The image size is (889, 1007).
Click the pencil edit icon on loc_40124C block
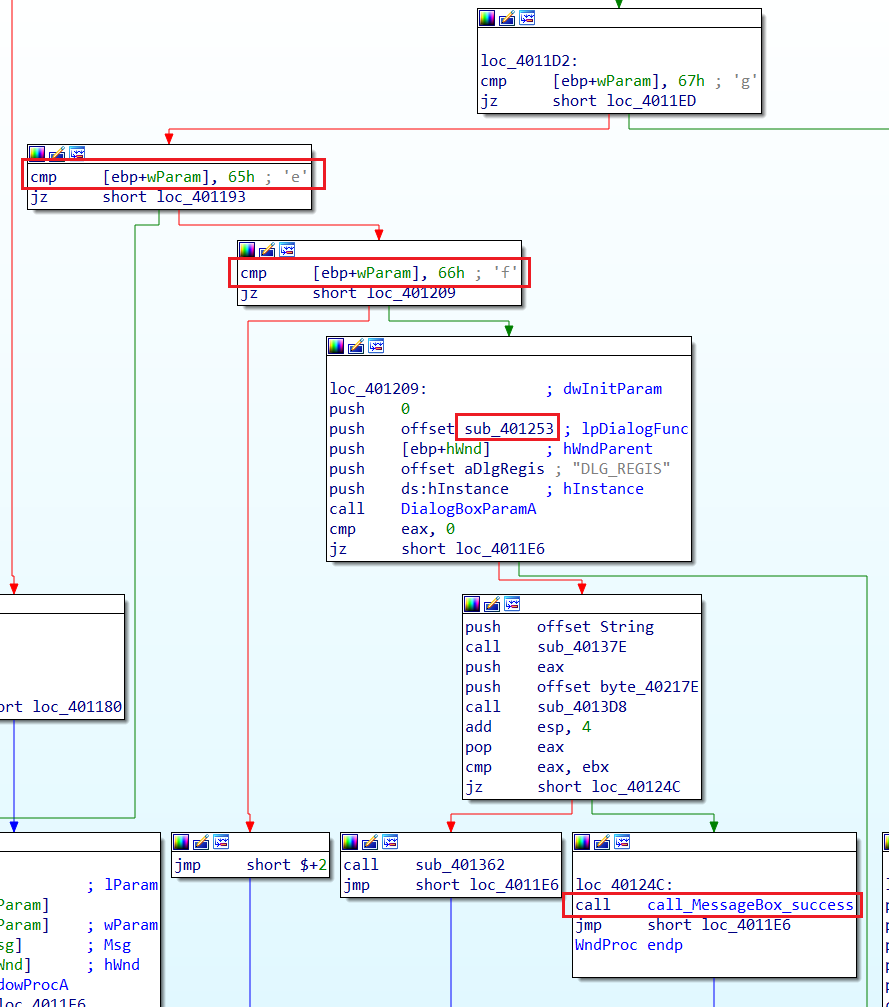tap(602, 842)
